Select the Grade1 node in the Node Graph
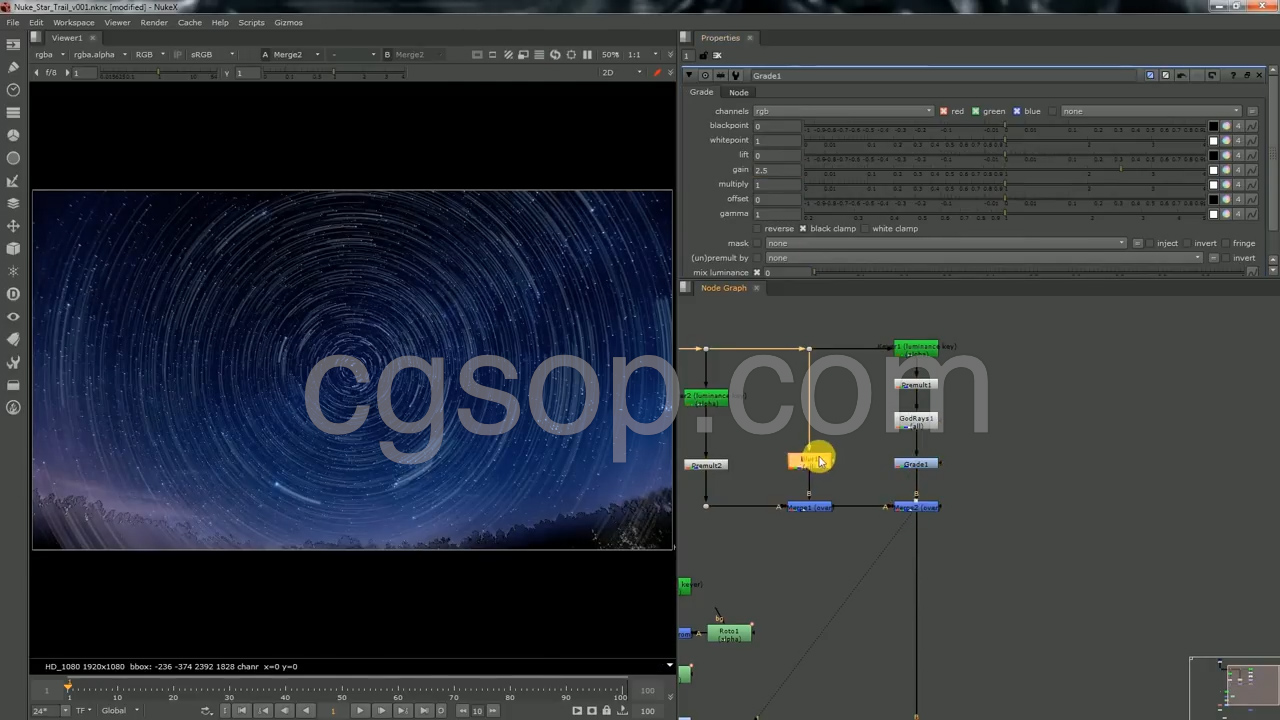The width and height of the screenshot is (1280, 720). point(916,464)
